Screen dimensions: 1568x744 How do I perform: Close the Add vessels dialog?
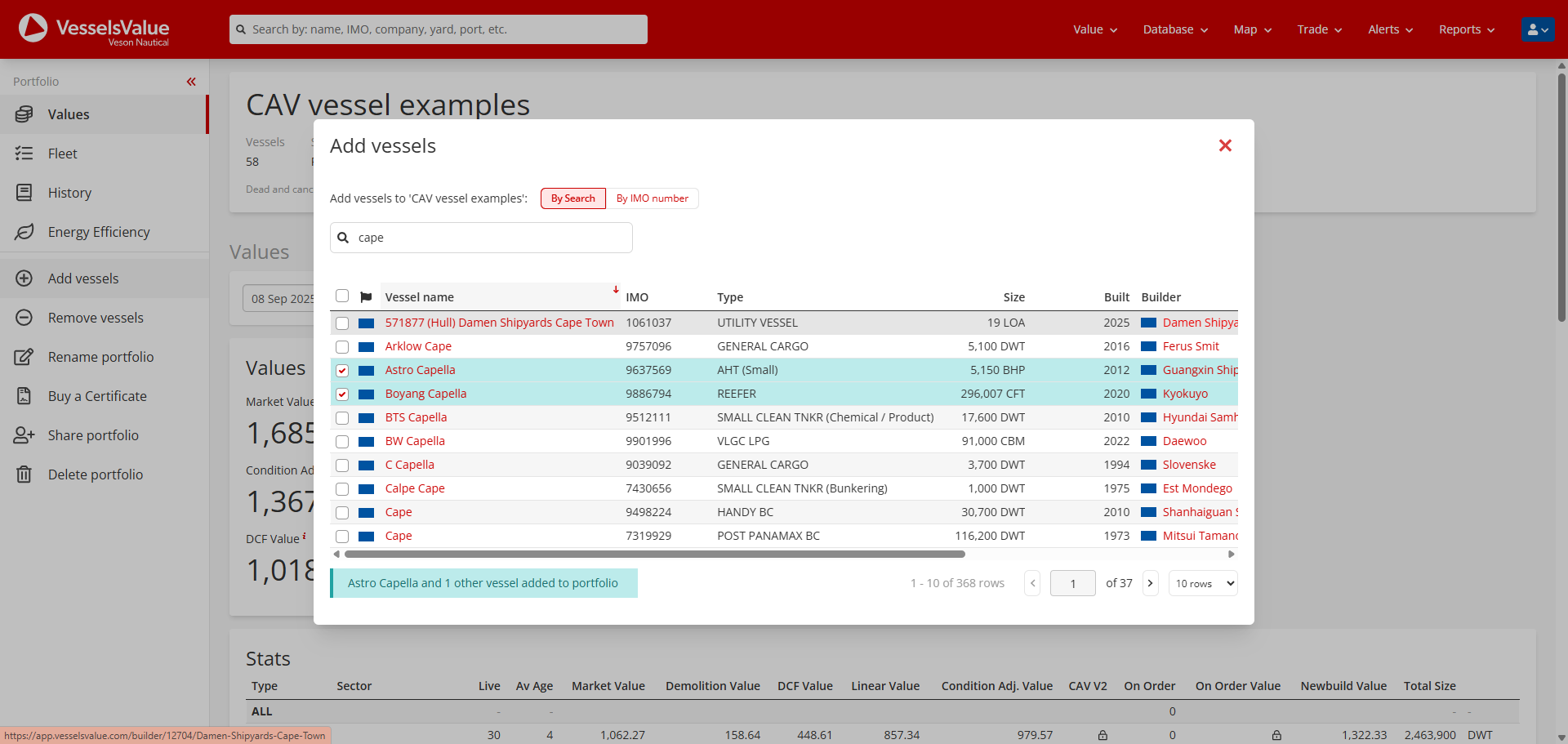tap(1225, 145)
